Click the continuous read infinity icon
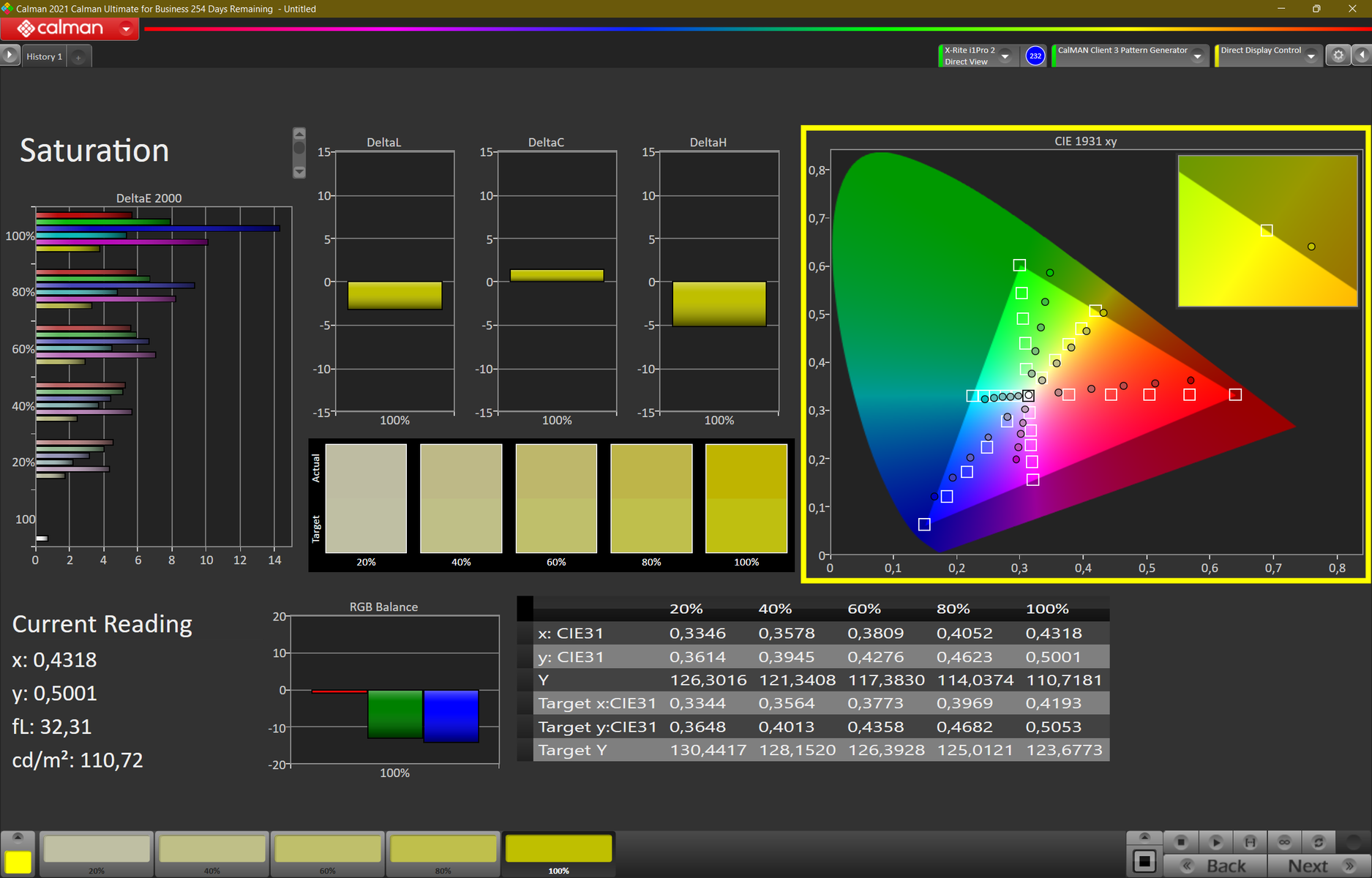The width and height of the screenshot is (1372, 878). click(1284, 842)
